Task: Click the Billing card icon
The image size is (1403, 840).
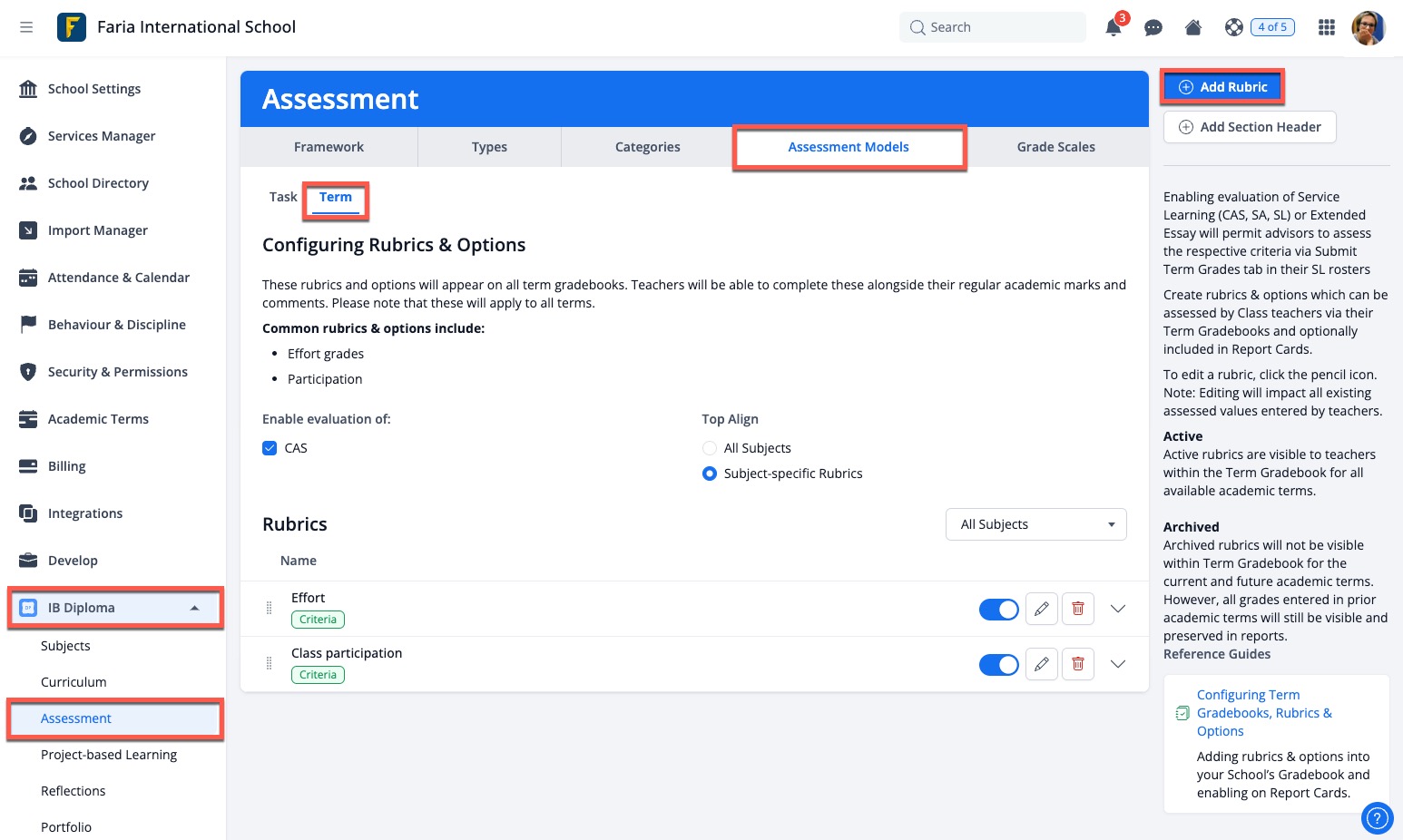Action: click(x=28, y=466)
